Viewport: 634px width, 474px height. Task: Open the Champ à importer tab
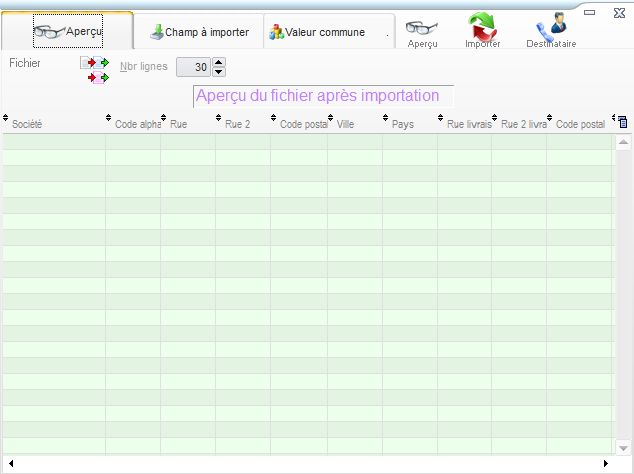click(x=199, y=32)
